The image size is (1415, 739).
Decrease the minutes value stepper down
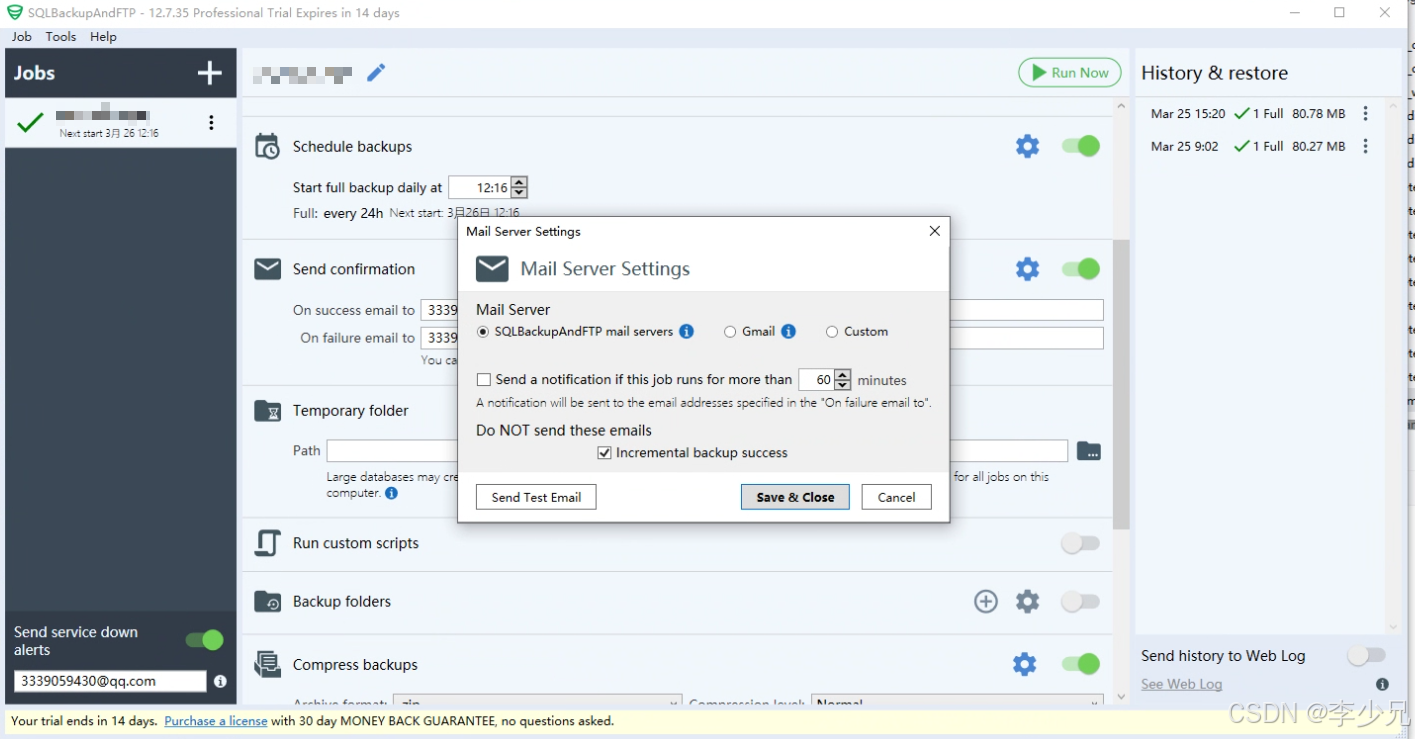842,385
